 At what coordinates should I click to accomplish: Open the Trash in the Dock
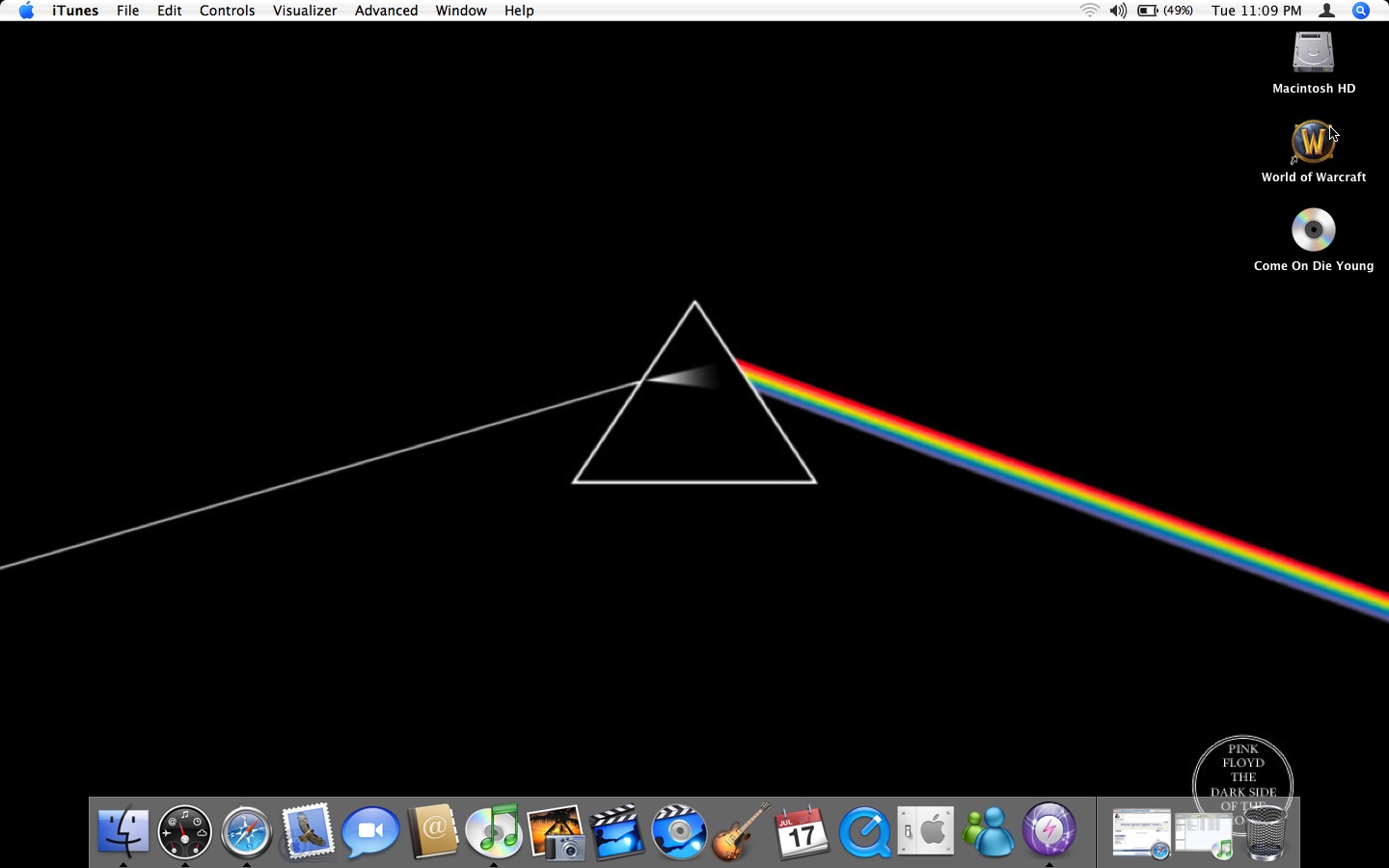tap(1265, 832)
